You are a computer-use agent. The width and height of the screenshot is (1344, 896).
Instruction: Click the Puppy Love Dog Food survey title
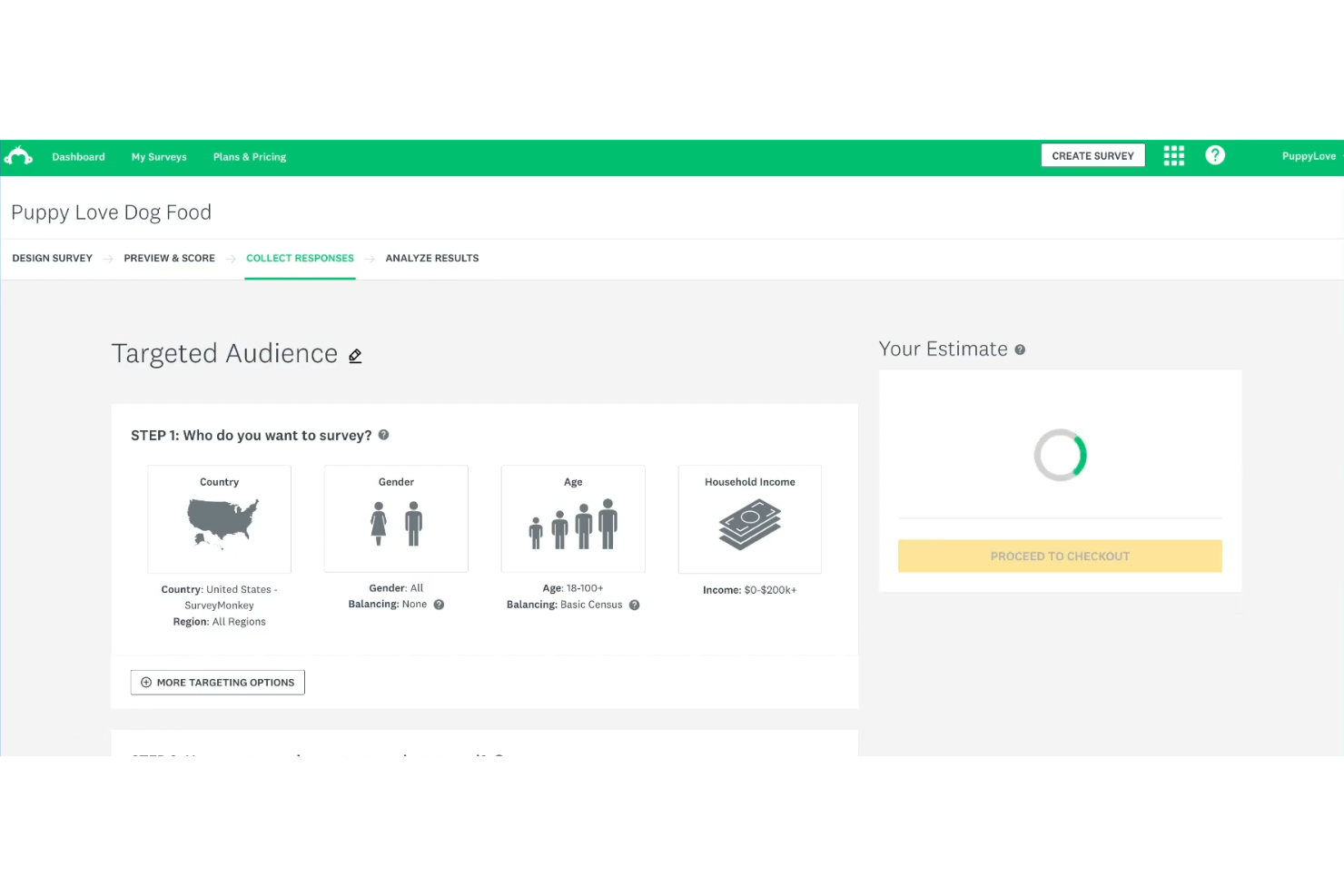click(111, 212)
